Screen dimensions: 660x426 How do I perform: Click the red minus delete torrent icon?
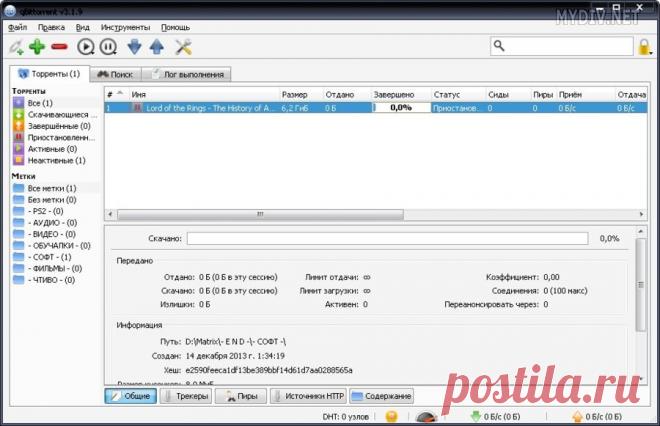[59, 46]
